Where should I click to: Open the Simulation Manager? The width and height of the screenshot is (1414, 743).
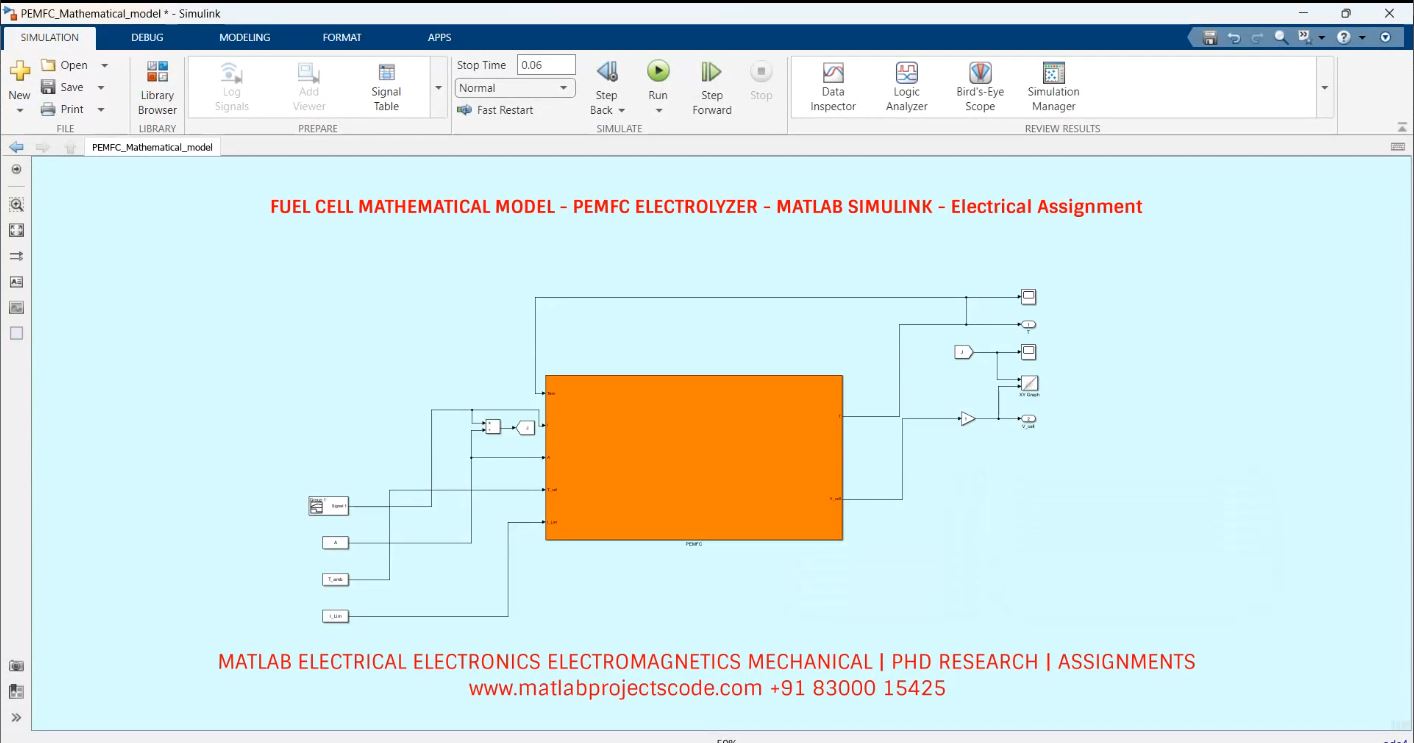point(1052,85)
